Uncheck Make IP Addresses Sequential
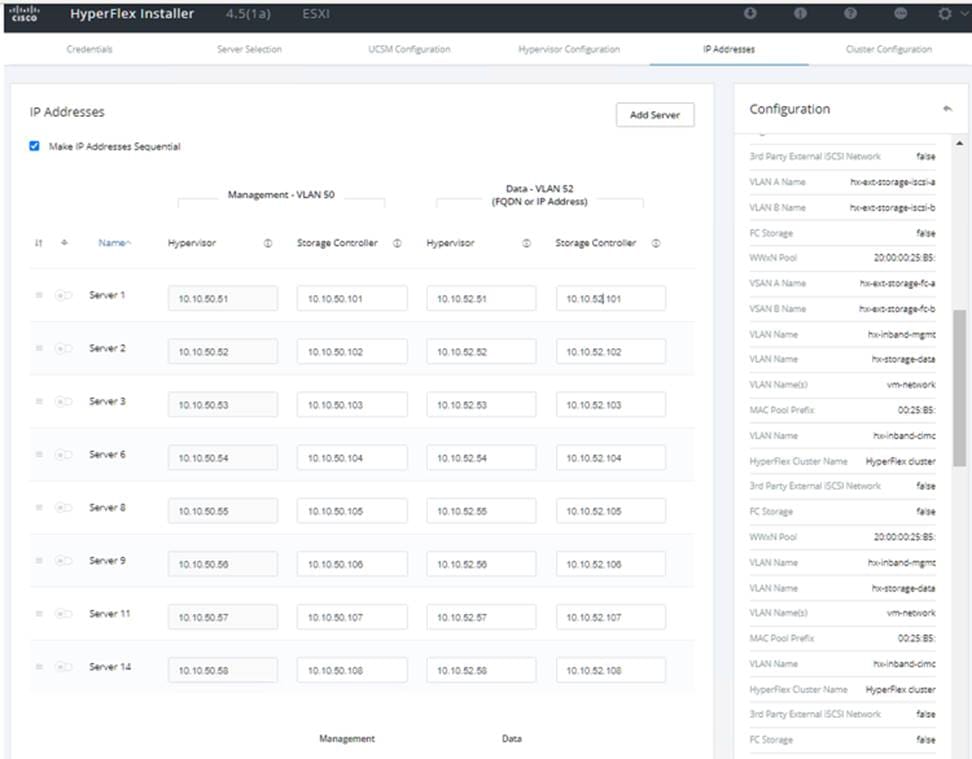 pyautogui.click(x=34, y=146)
